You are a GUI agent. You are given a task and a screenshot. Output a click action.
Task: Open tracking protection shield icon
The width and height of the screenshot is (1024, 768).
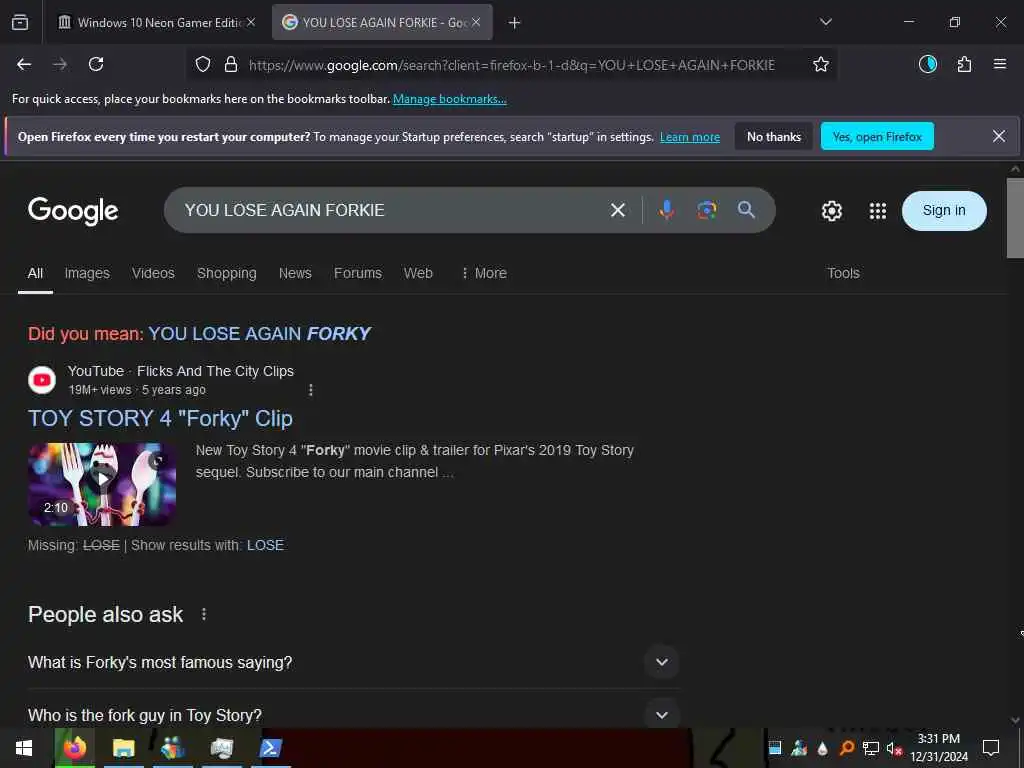click(203, 65)
